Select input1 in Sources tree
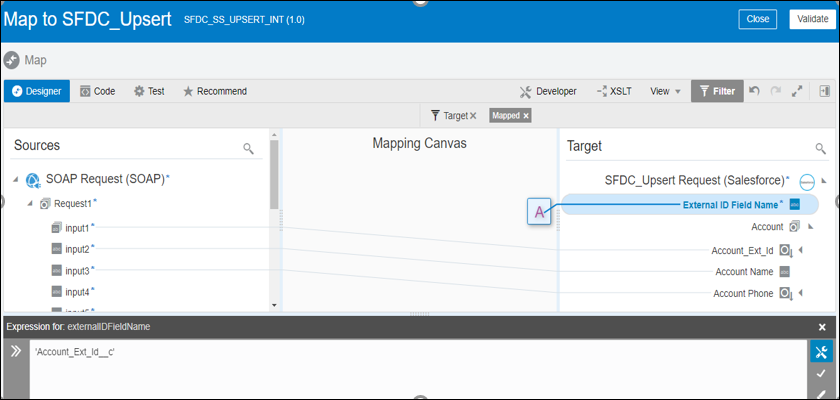Viewport: 840px width, 400px height. click(x=77, y=229)
